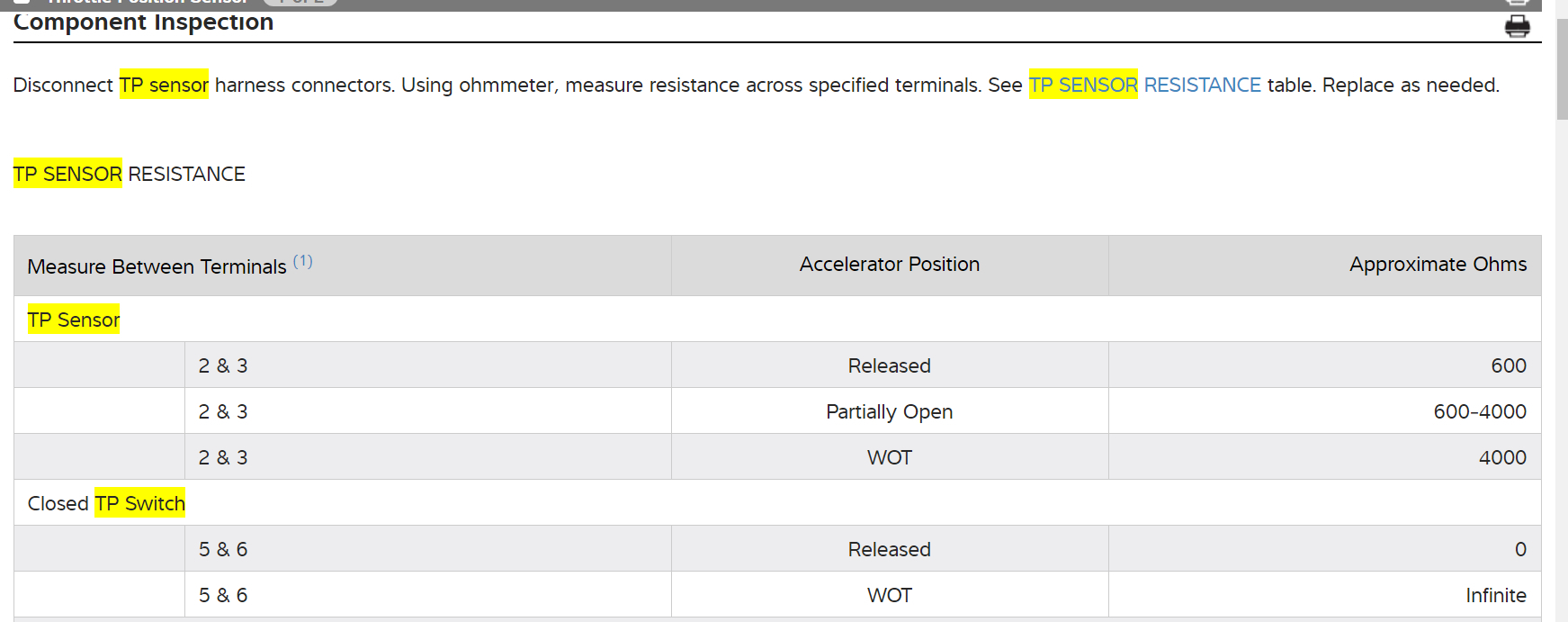Click the 4000 ohms value
Image resolution: width=1568 pixels, height=622 pixels.
pos(1501,457)
